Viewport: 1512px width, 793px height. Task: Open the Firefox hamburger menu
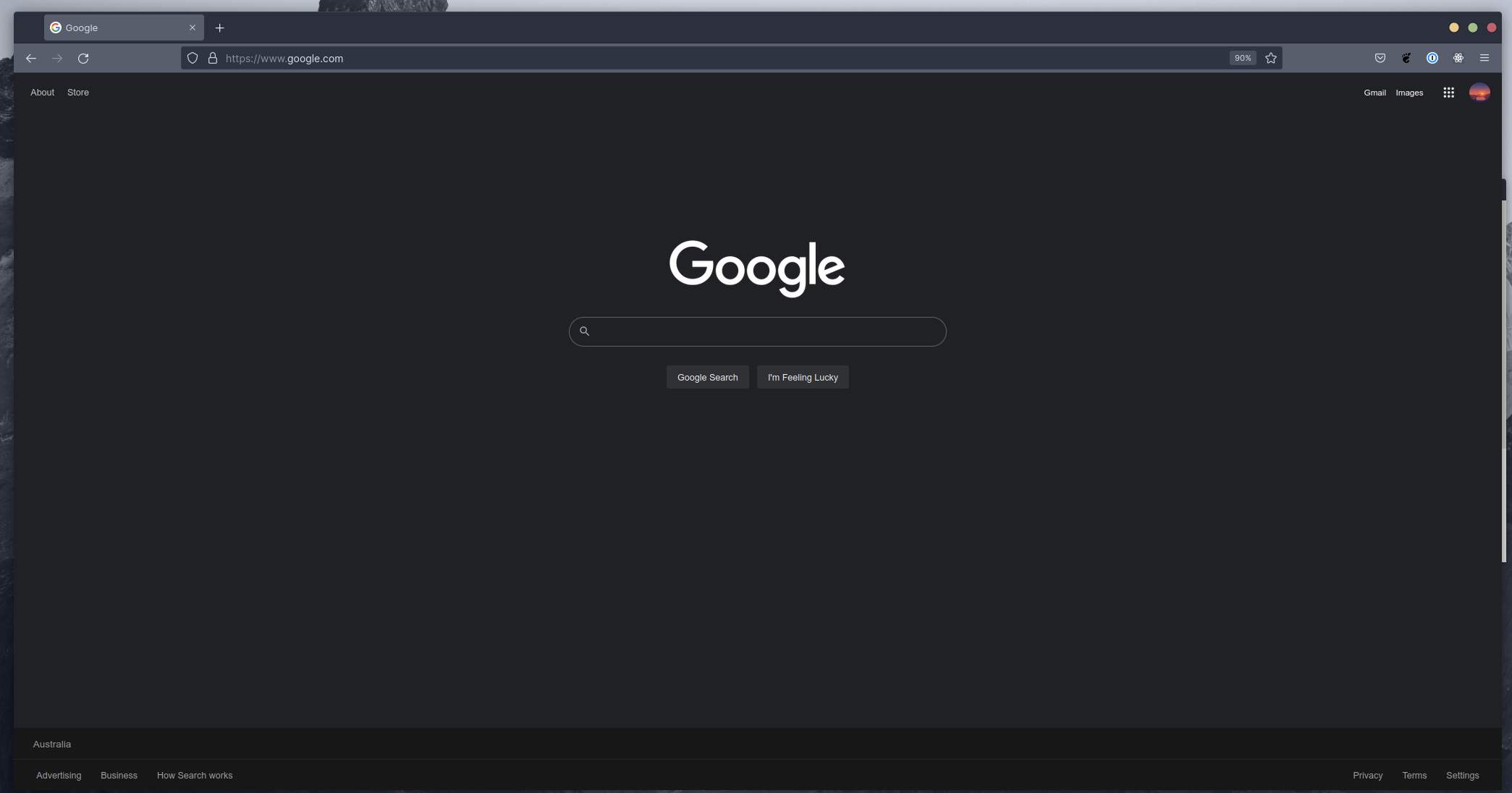pos(1484,58)
